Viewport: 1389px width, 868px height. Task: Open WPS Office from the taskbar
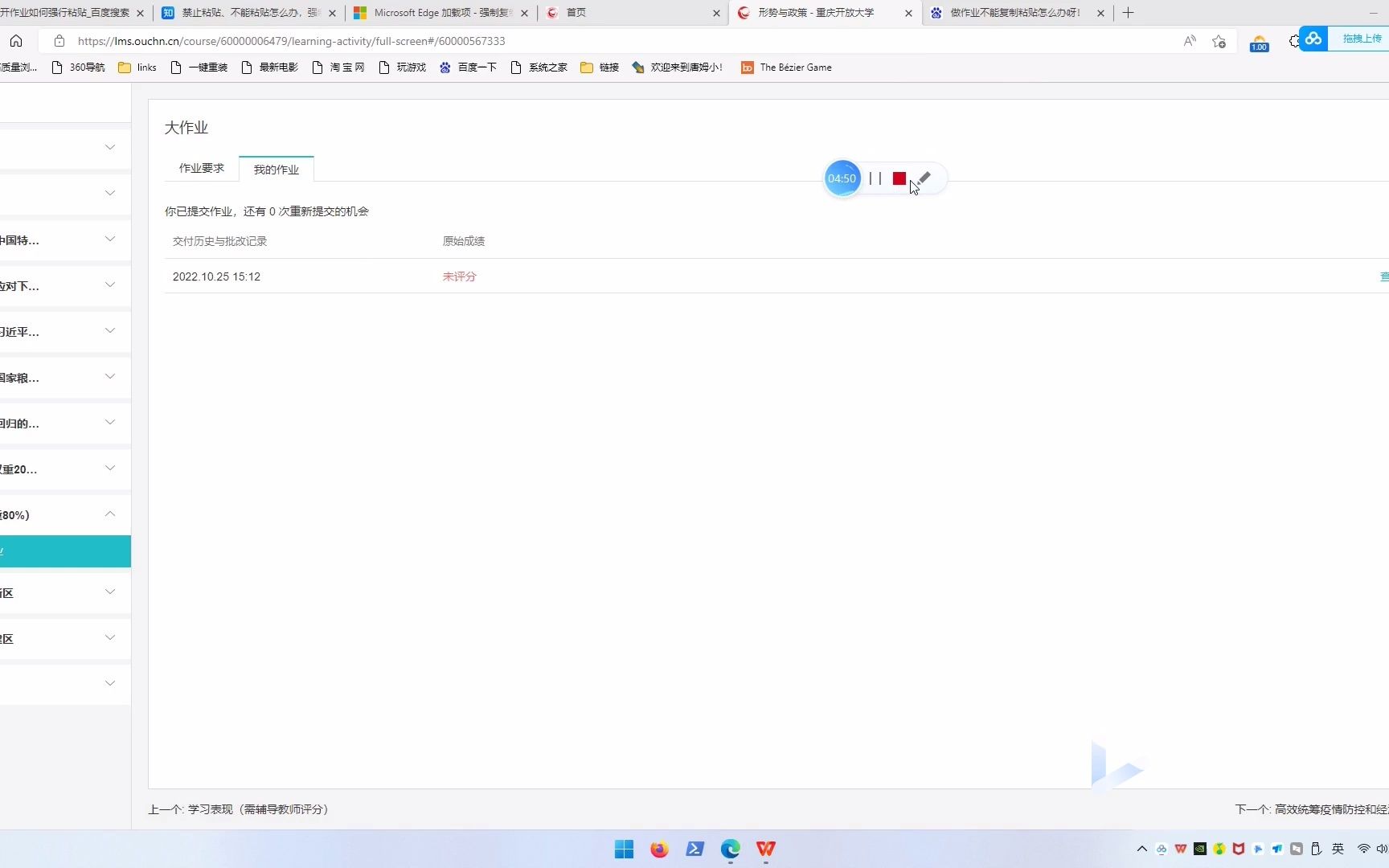765,849
